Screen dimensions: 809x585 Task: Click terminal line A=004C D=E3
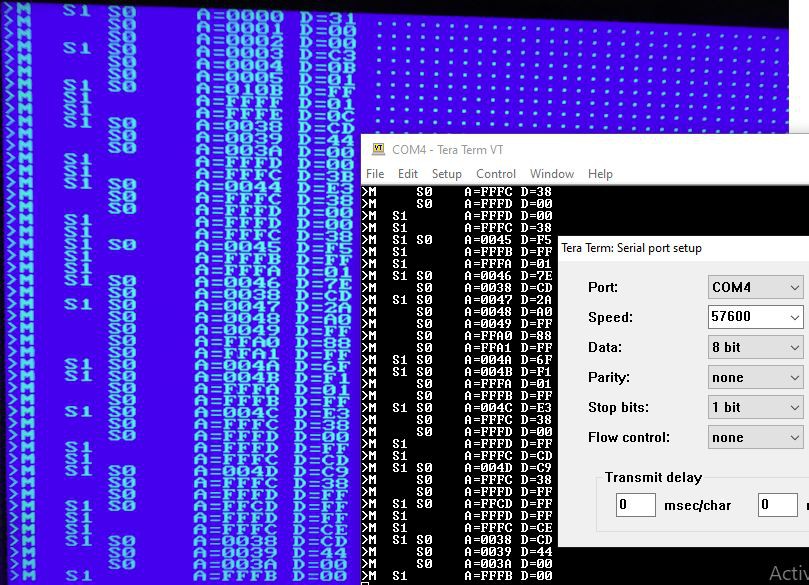click(457, 408)
